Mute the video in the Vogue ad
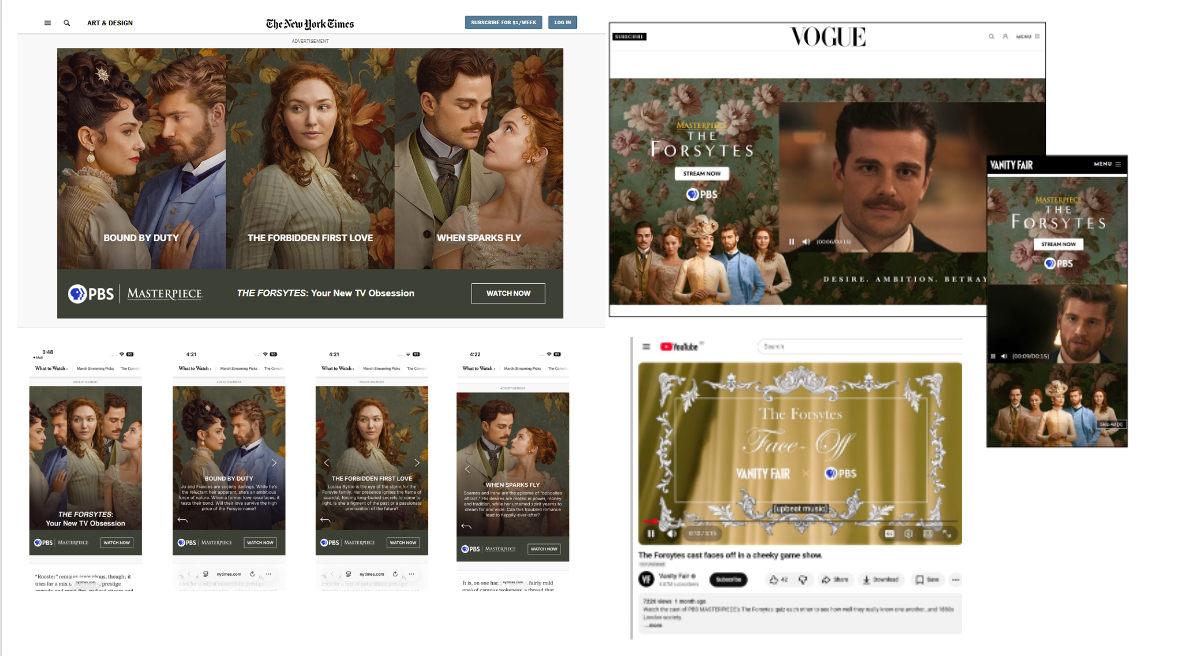Image resolution: width=1183 pixels, height=656 pixels. coord(806,242)
